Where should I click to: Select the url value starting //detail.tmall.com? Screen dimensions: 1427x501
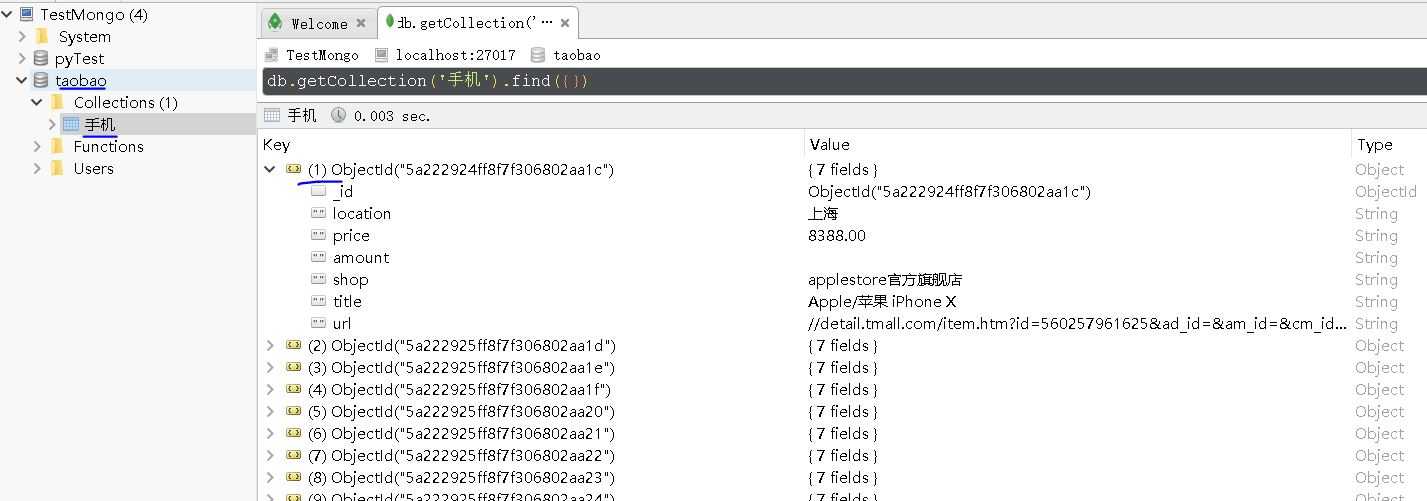click(1078, 323)
